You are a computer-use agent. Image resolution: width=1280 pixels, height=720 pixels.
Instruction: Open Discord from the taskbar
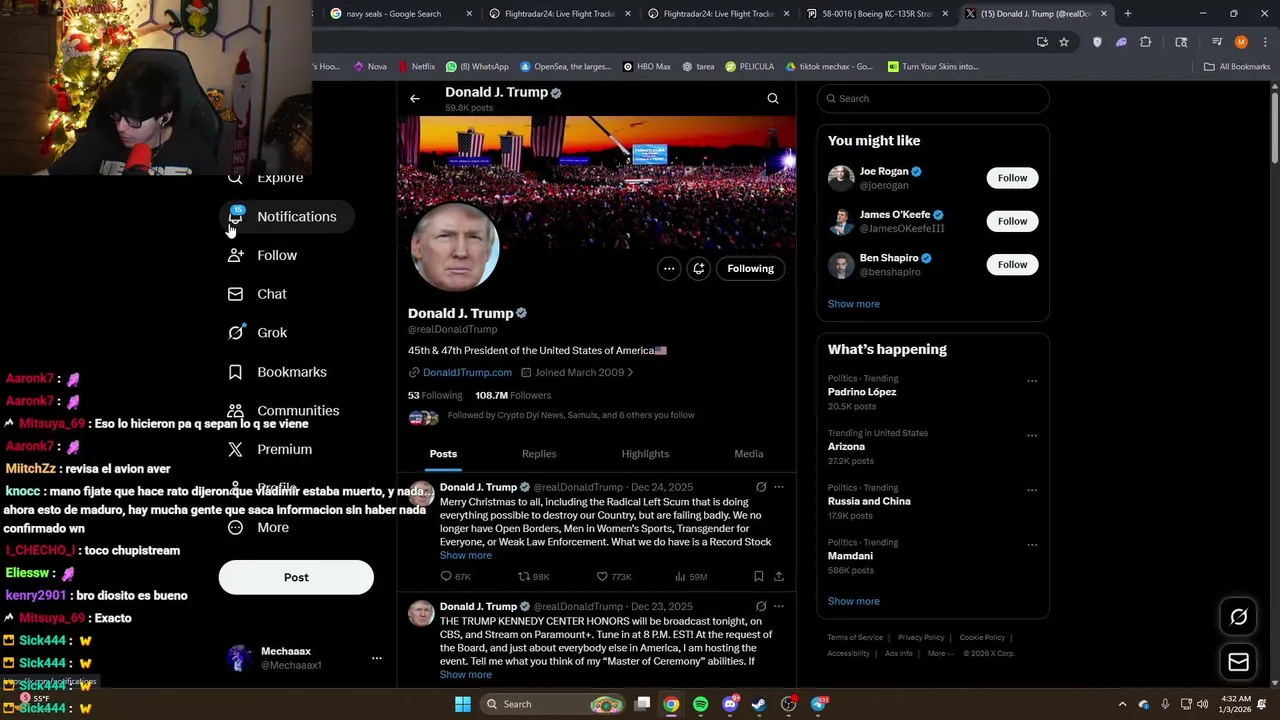click(x=730, y=704)
